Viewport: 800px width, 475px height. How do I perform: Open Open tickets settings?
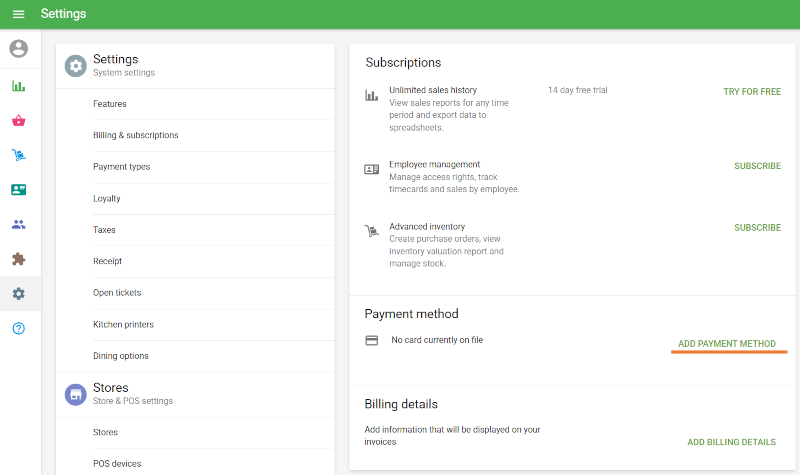tap(214, 293)
